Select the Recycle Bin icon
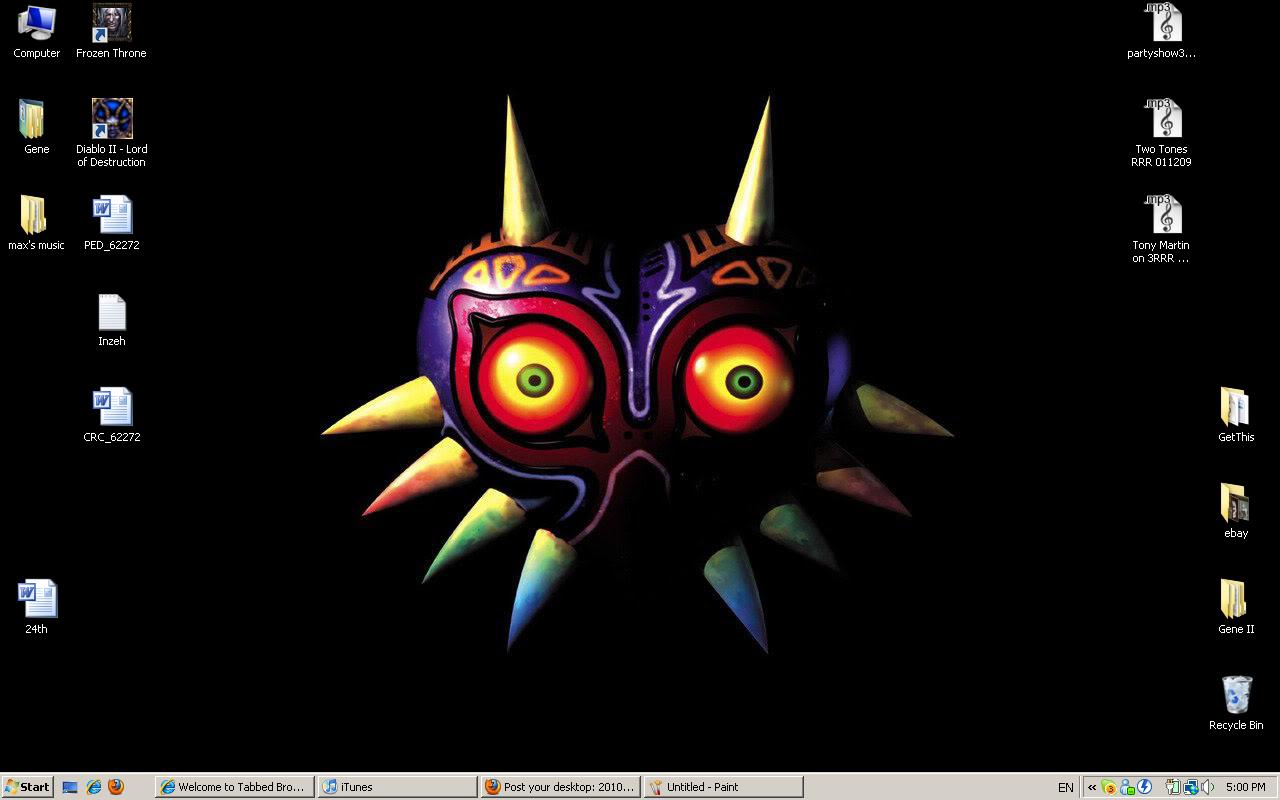 pos(1236,696)
